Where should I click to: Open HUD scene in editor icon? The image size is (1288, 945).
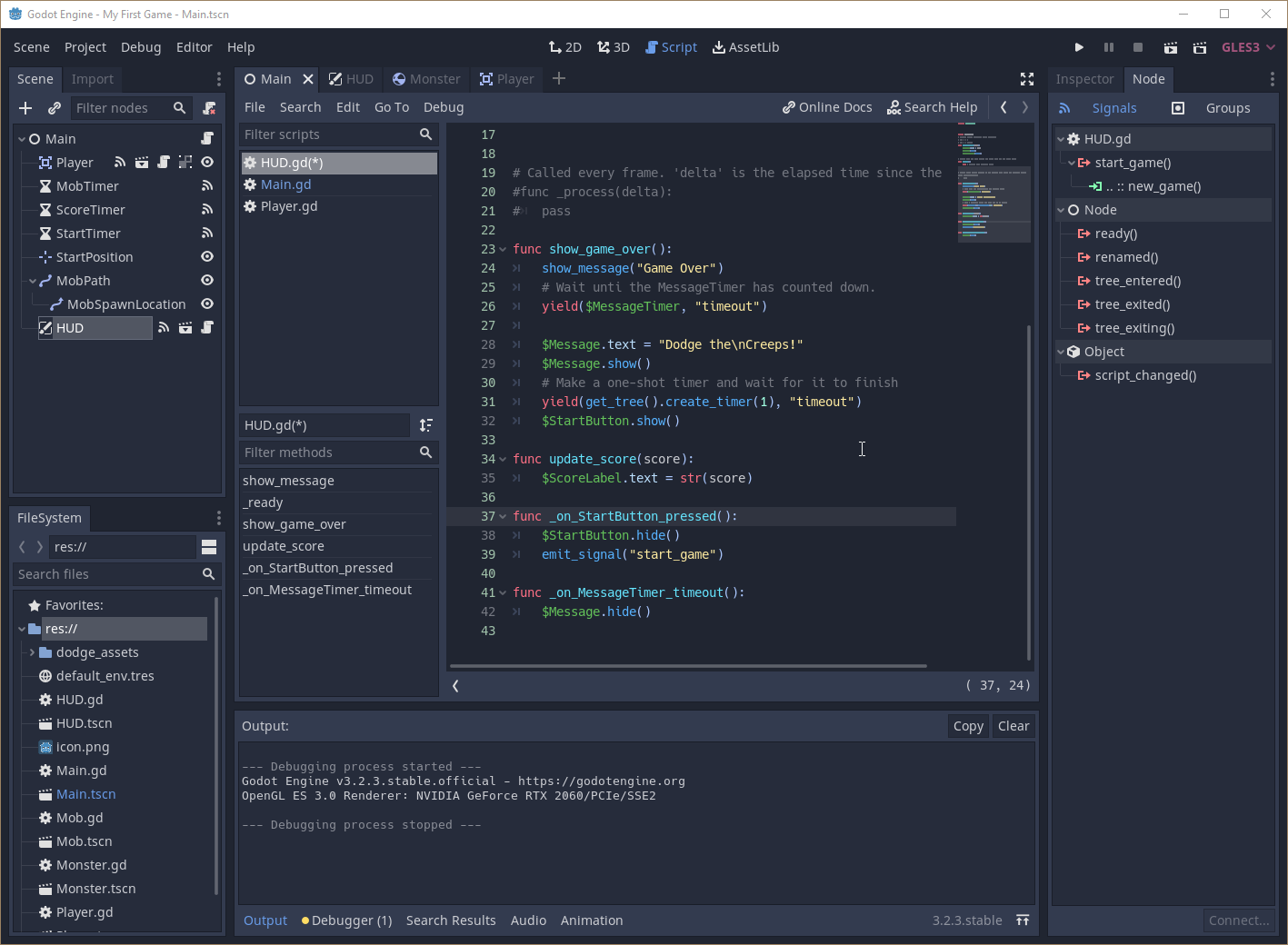185,328
